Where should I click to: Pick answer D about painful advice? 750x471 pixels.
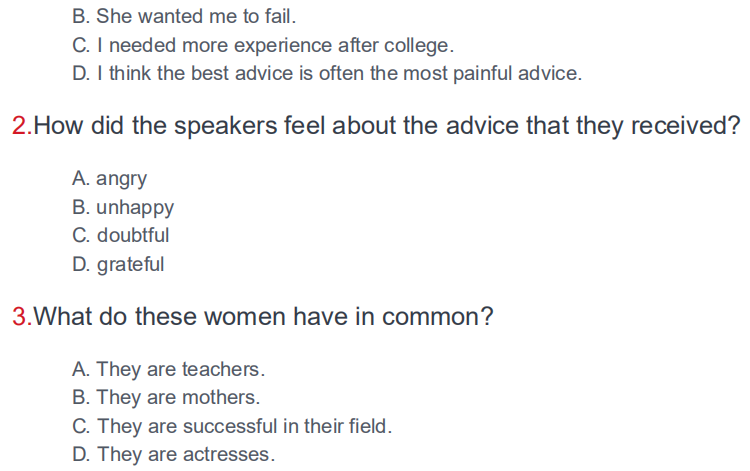coord(327,73)
